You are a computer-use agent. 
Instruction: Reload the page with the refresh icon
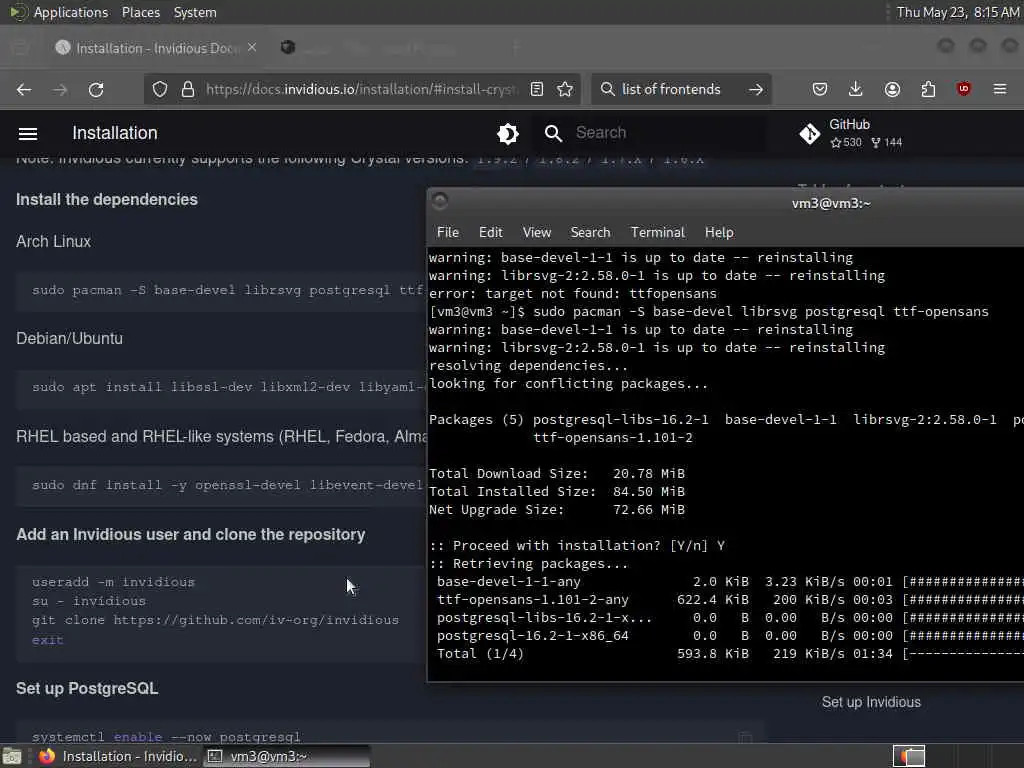[96, 89]
